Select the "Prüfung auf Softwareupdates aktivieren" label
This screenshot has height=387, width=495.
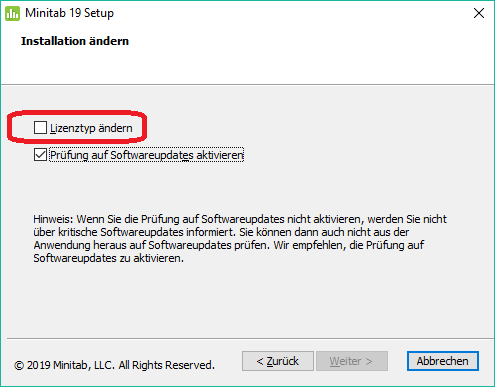pyautogui.click(x=147, y=155)
